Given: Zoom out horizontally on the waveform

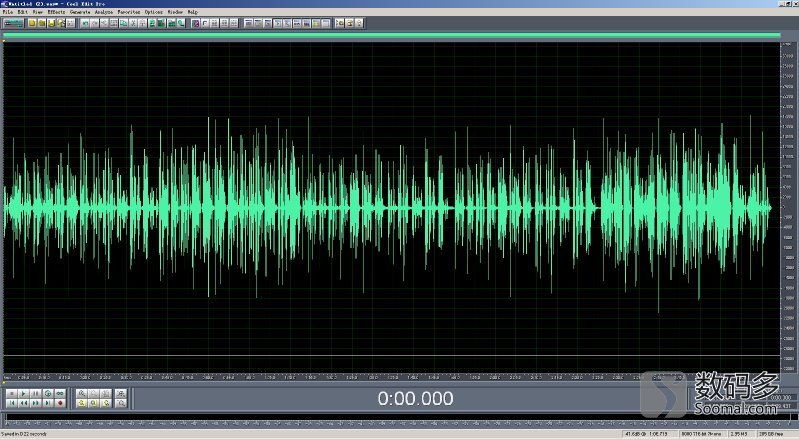Looking at the screenshot, I should pyautogui.click(x=94, y=394).
